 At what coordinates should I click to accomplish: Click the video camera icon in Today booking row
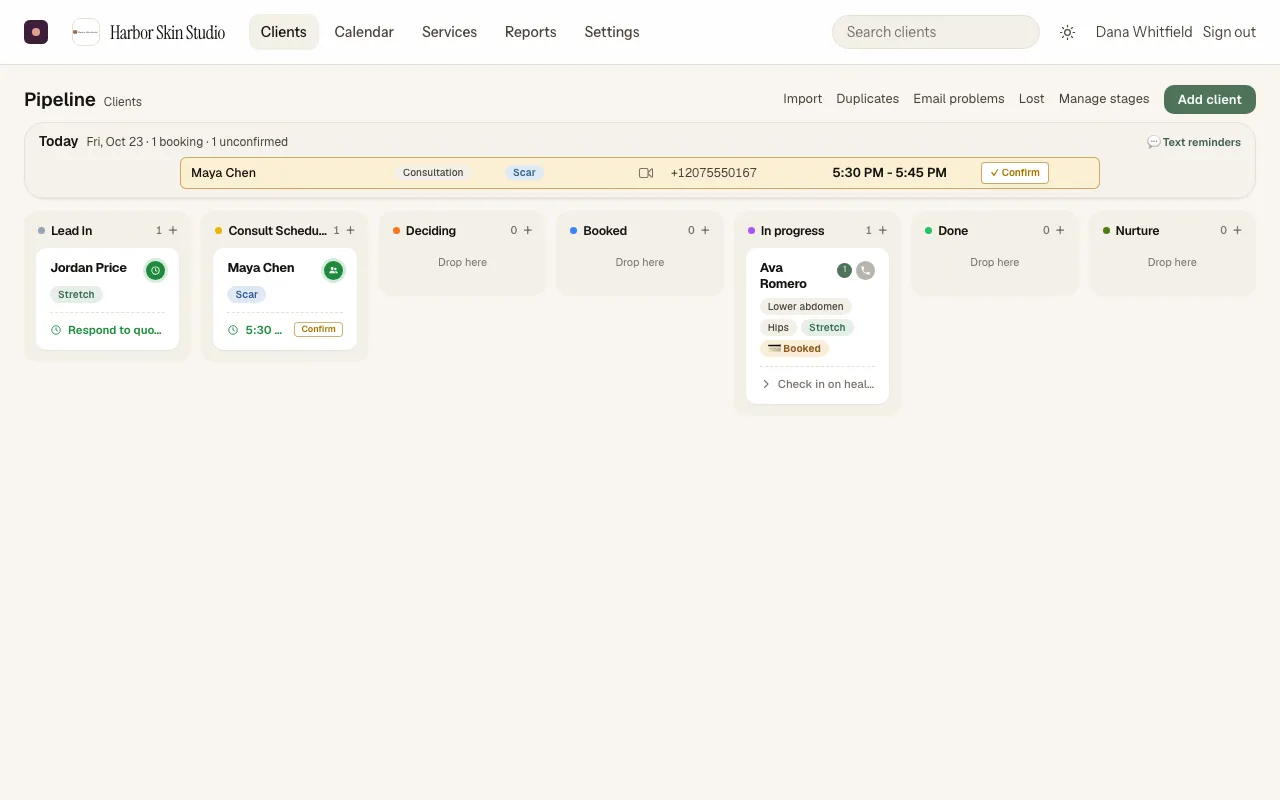(x=646, y=173)
